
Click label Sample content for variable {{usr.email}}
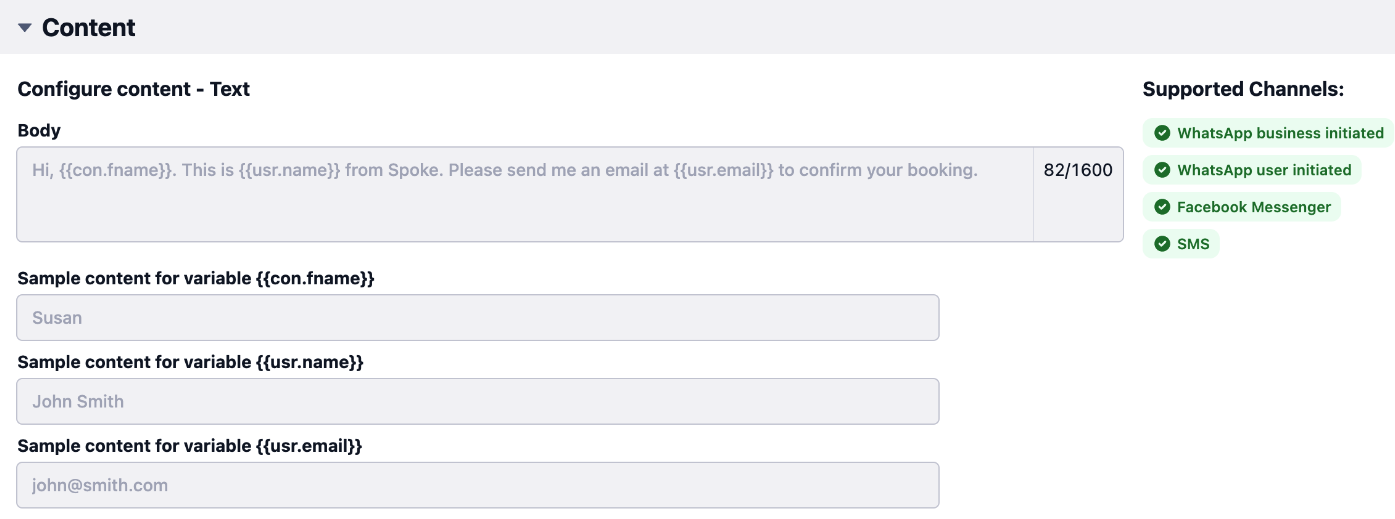(x=190, y=446)
